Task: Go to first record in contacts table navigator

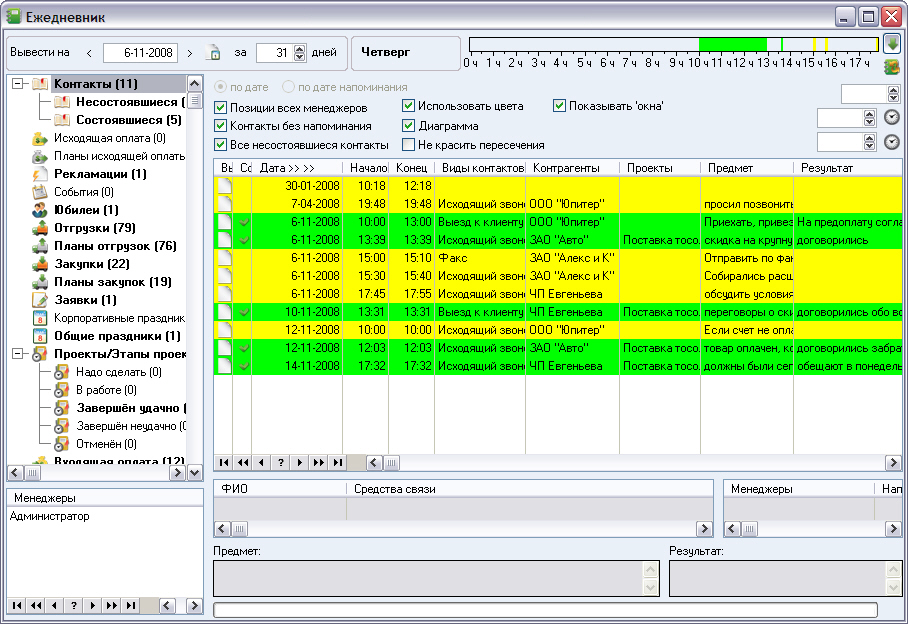Action: 224,462
